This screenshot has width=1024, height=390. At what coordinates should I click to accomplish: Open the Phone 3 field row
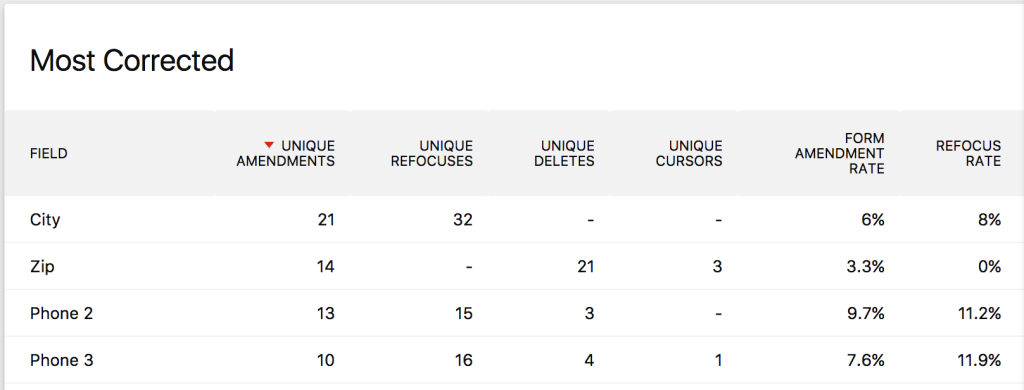(x=514, y=360)
